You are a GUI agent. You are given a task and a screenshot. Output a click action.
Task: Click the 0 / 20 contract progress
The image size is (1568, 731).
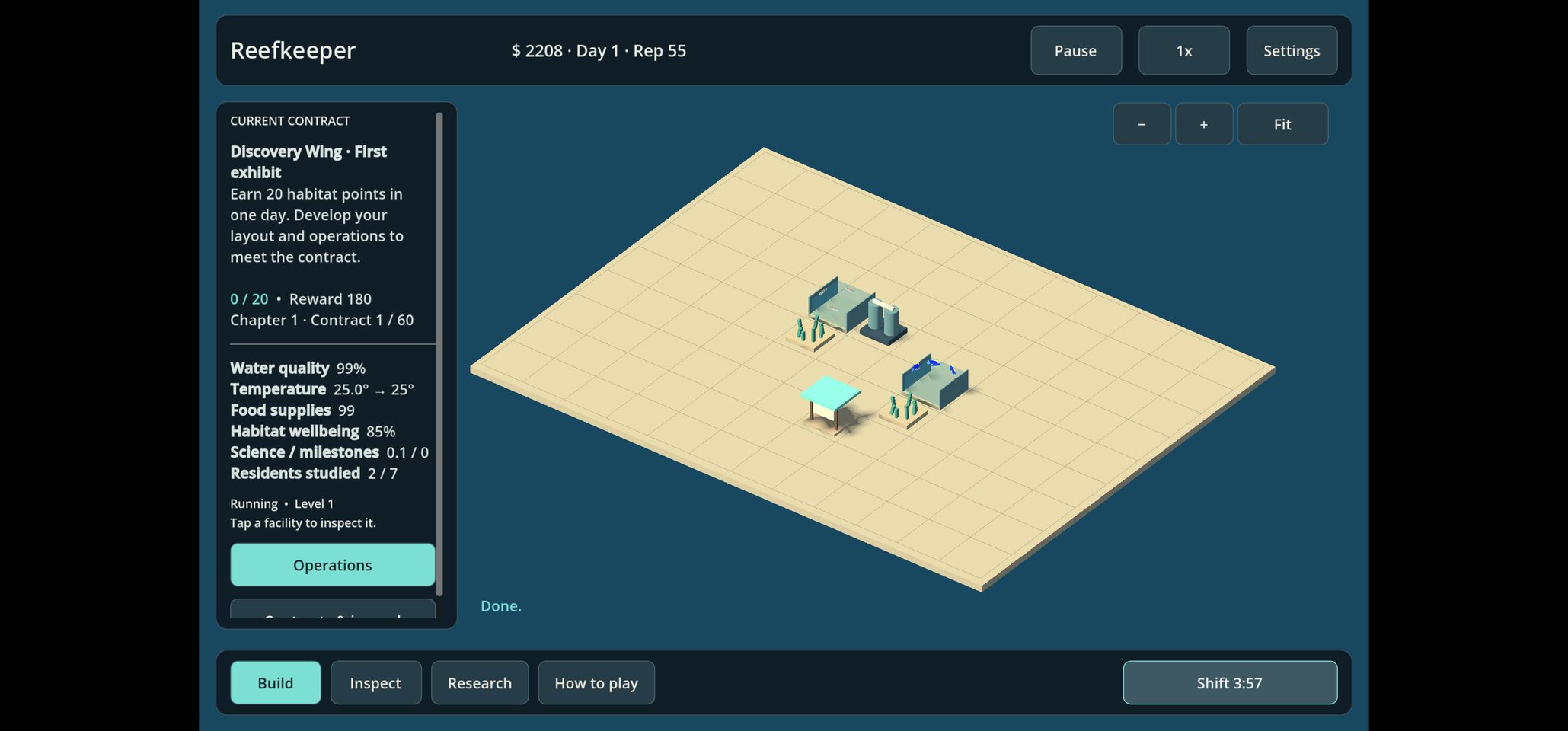pos(249,298)
